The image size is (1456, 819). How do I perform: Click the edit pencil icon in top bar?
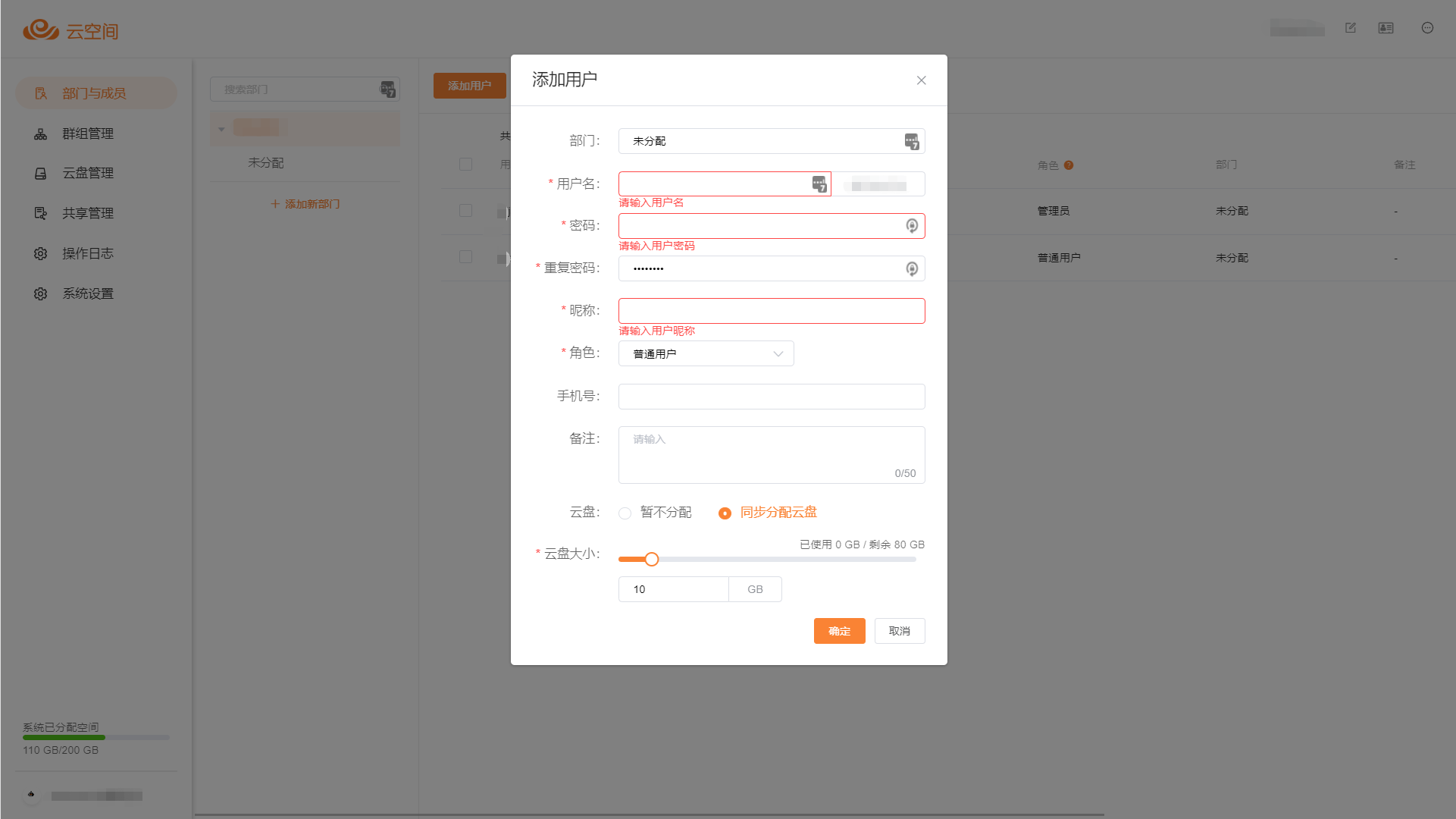pos(1351,28)
